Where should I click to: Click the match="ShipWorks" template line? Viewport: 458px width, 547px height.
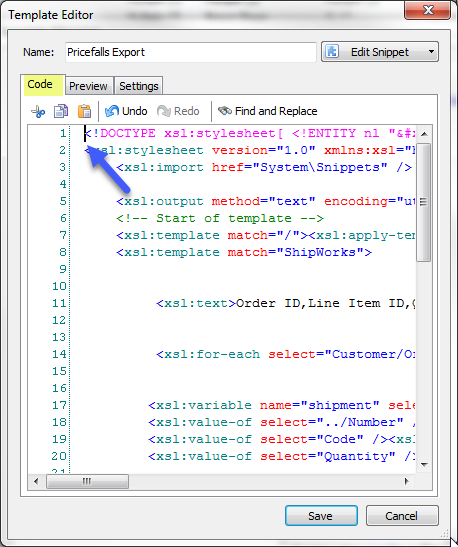click(244, 252)
